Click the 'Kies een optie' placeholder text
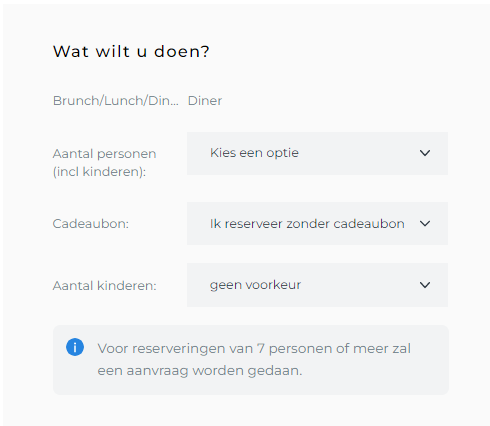Image resolution: width=490 pixels, height=426 pixels. tap(254, 153)
